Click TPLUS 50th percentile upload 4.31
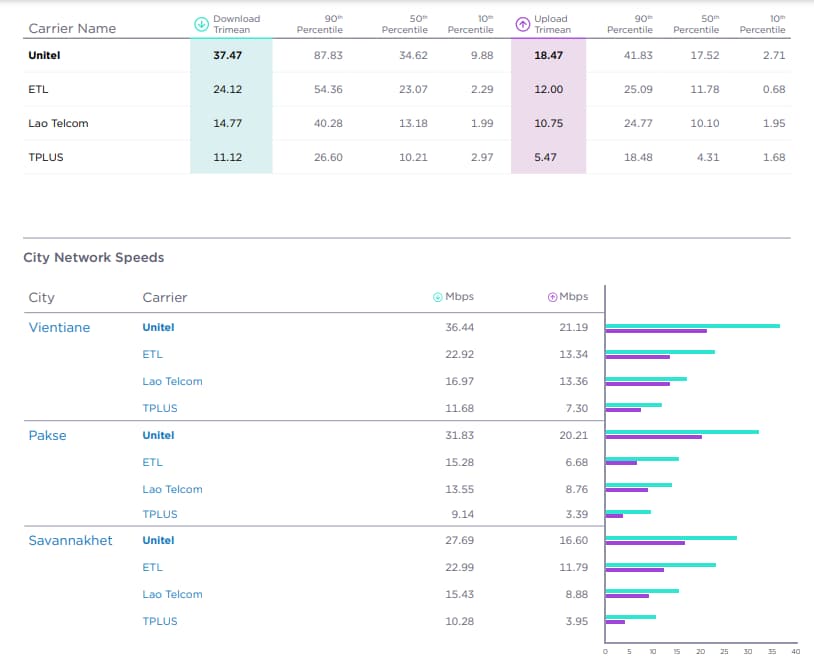The height and width of the screenshot is (666, 814). click(x=708, y=157)
